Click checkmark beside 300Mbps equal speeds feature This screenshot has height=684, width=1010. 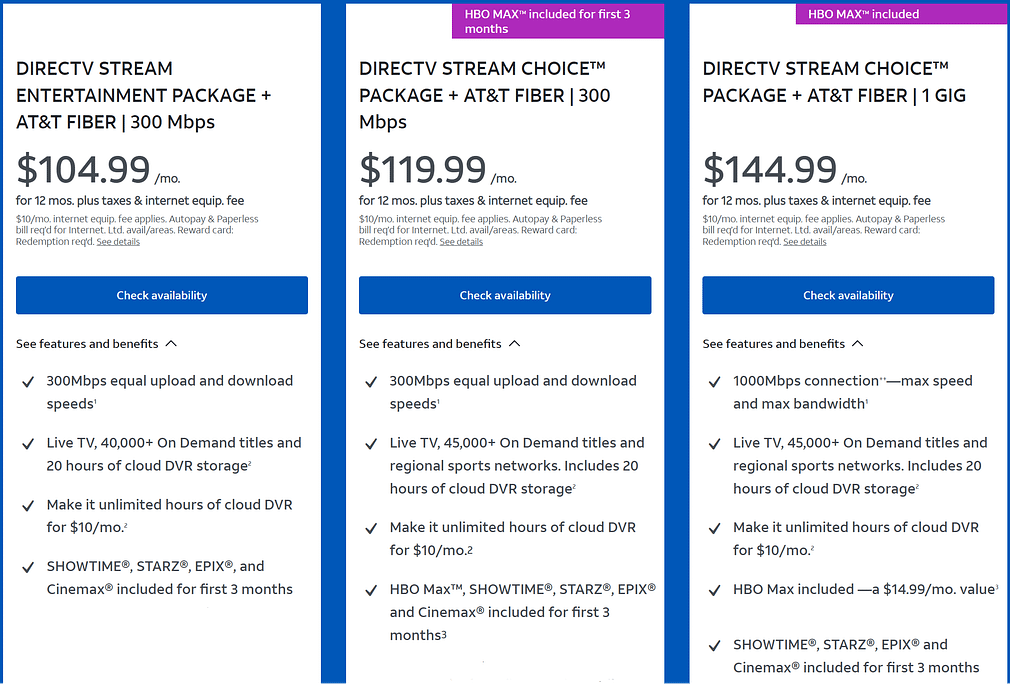point(28,381)
